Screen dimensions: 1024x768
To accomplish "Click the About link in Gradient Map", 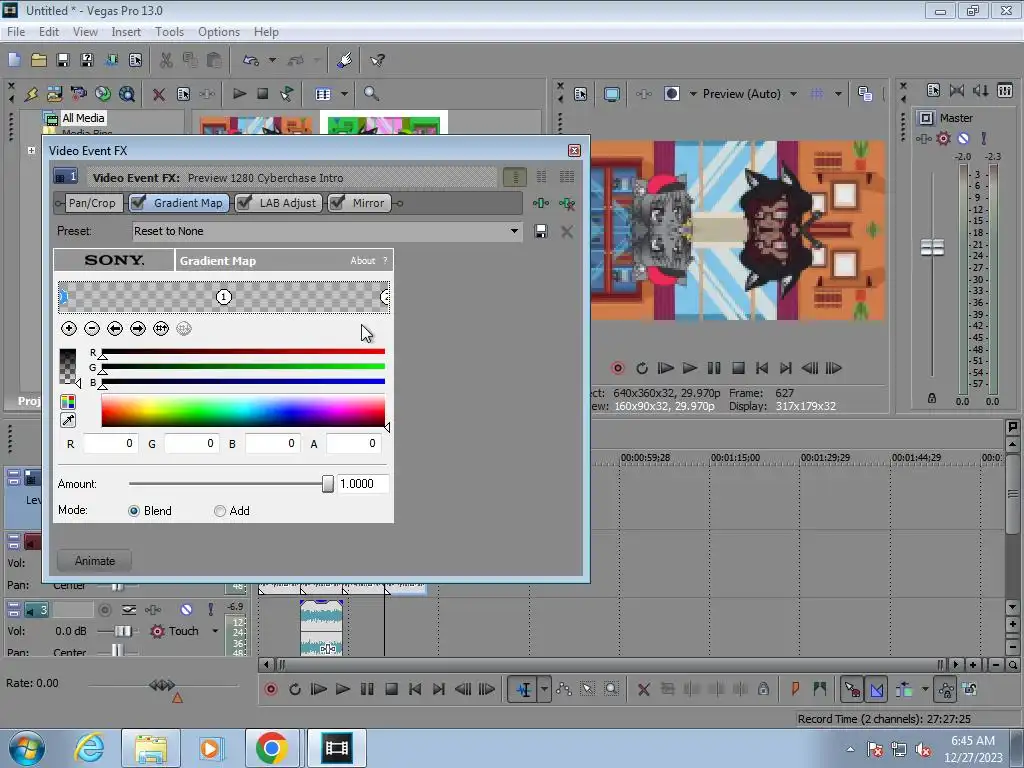I will [362, 261].
